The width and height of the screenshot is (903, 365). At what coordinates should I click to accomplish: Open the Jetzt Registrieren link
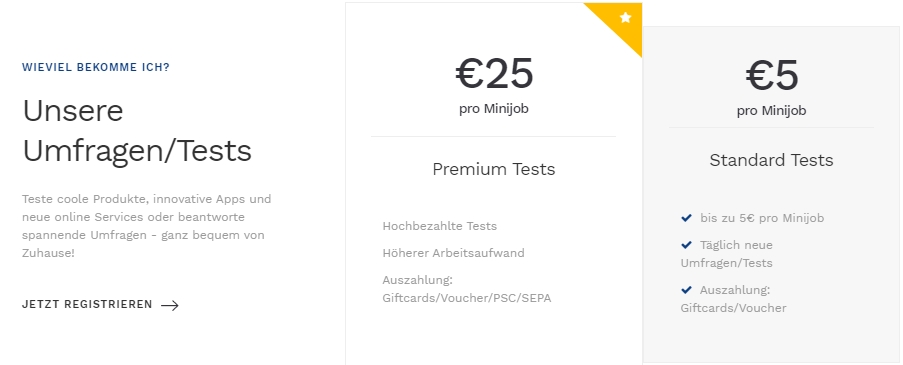click(x=100, y=305)
